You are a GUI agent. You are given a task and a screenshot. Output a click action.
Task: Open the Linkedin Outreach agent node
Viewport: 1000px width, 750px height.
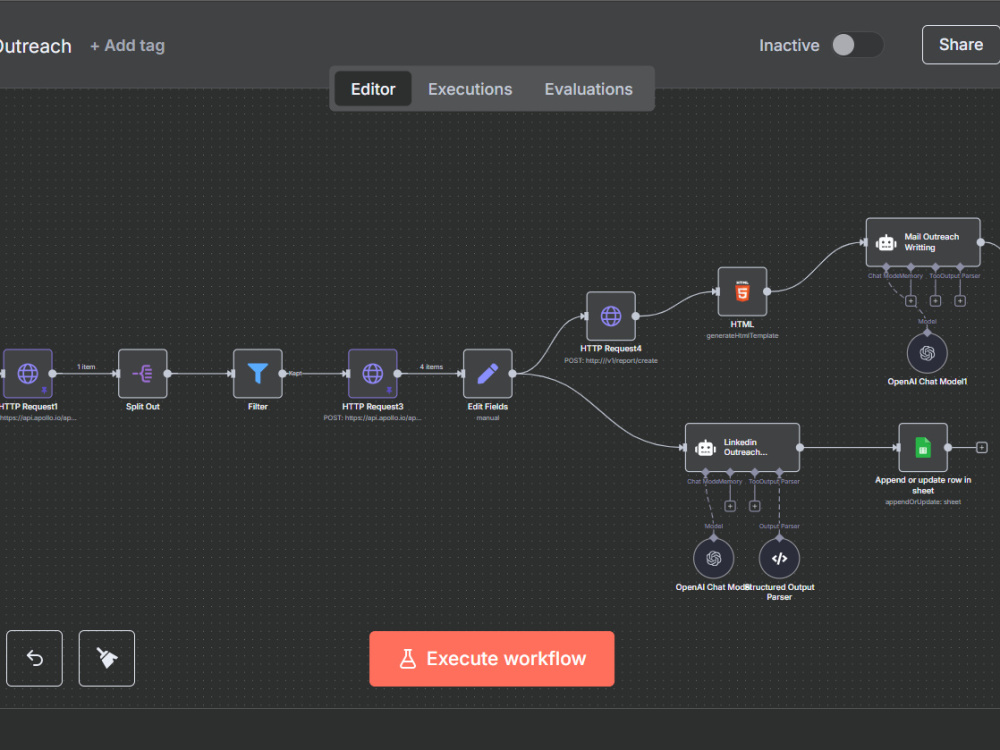pyautogui.click(x=742, y=448)
